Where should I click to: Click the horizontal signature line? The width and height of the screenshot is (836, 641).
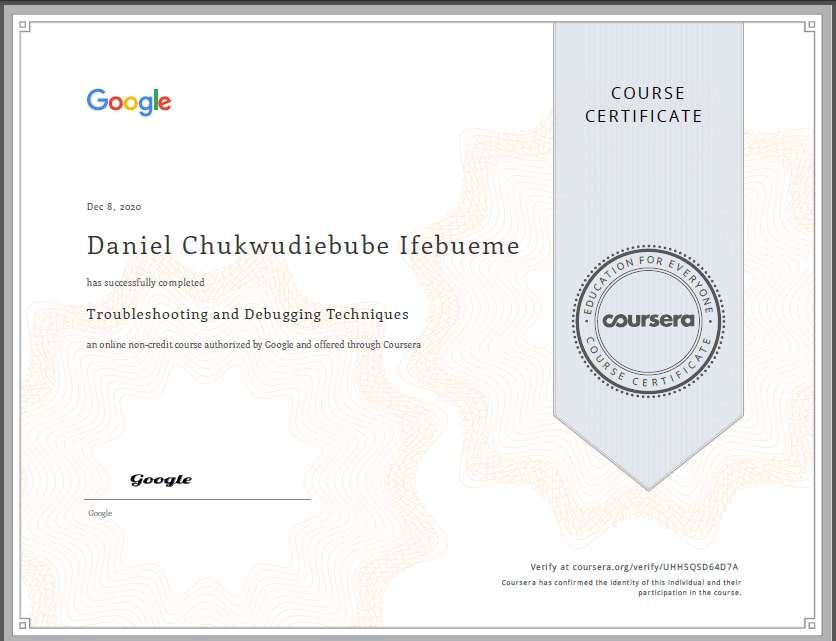point(199,499)
